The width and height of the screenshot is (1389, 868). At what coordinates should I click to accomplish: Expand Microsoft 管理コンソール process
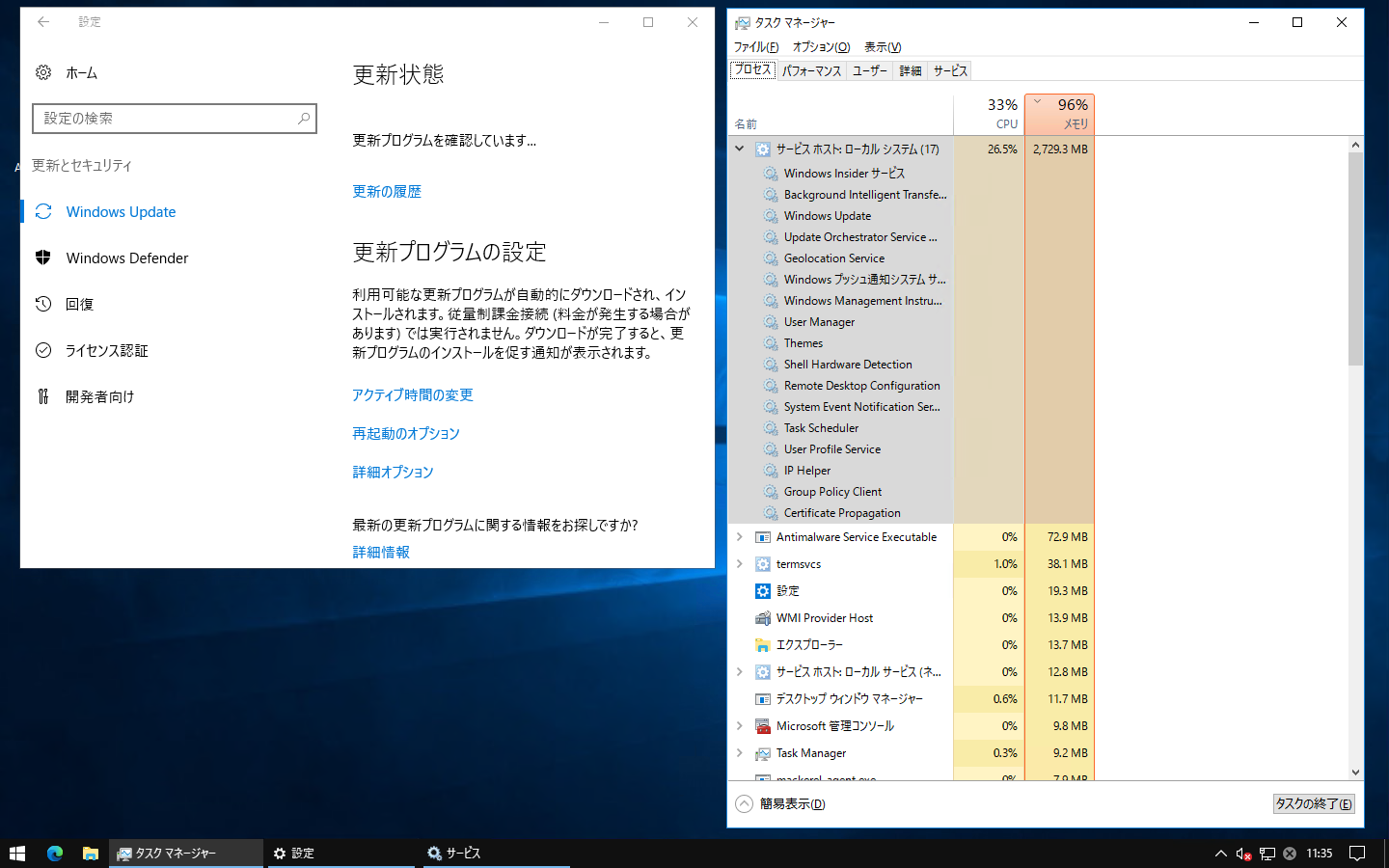(x=740, y=726)
